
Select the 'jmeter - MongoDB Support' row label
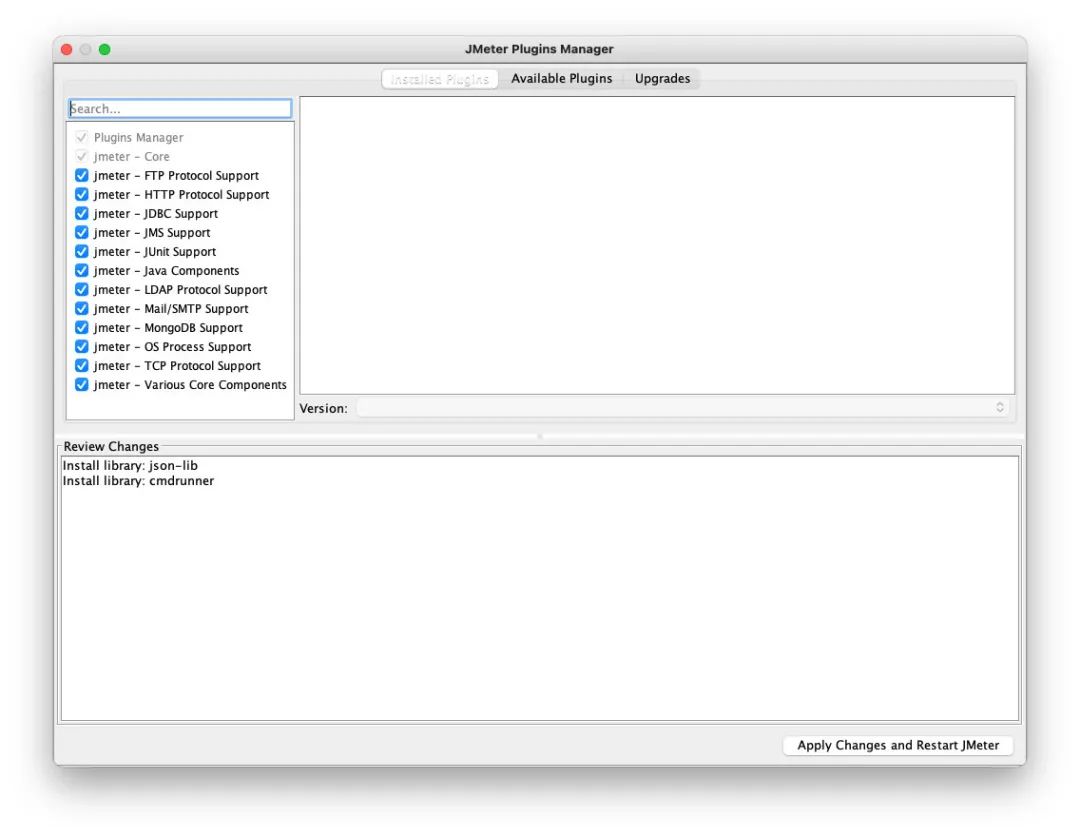point(168,328)
